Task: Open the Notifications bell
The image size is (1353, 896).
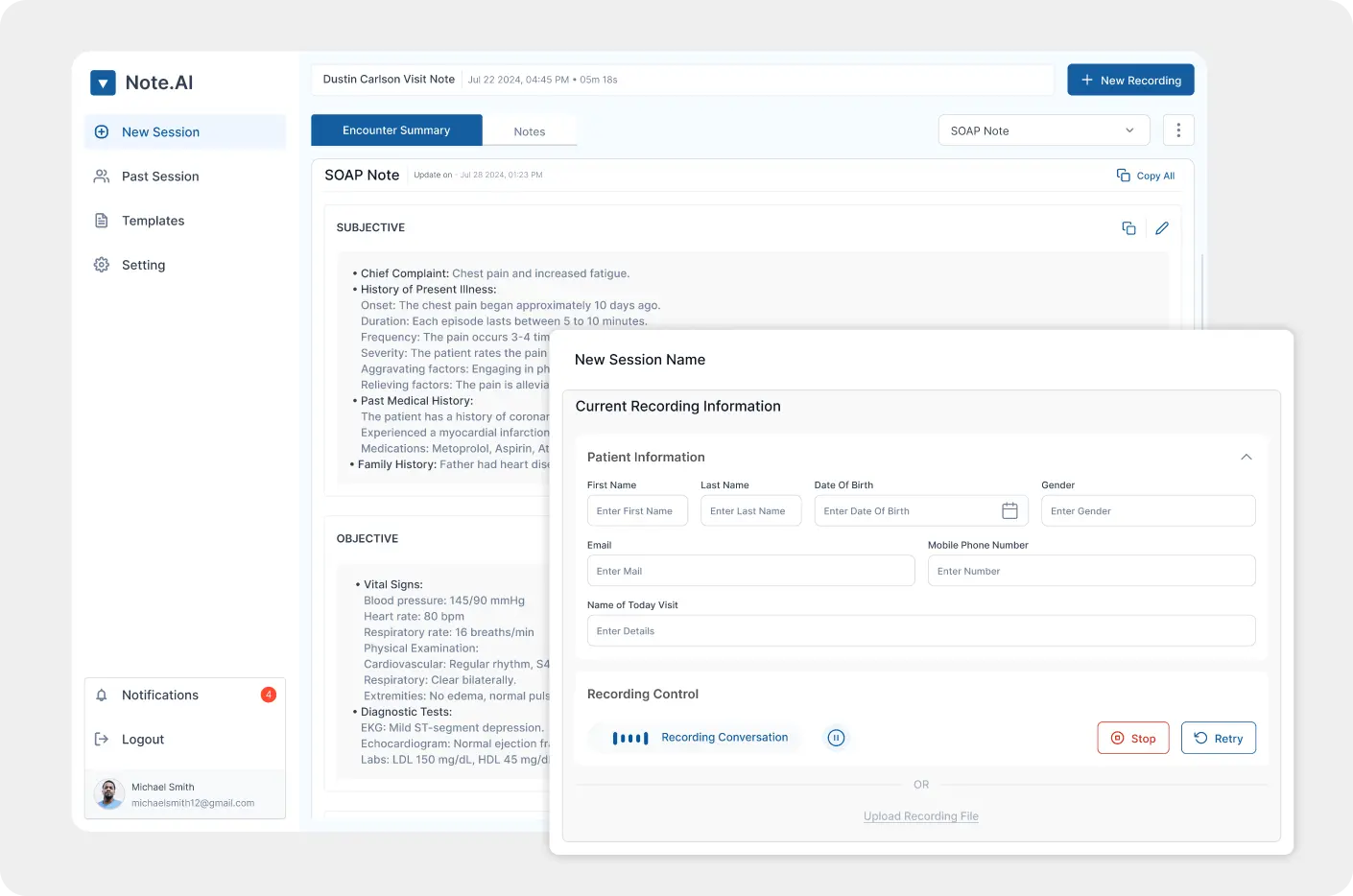Action: coord(102,695)
